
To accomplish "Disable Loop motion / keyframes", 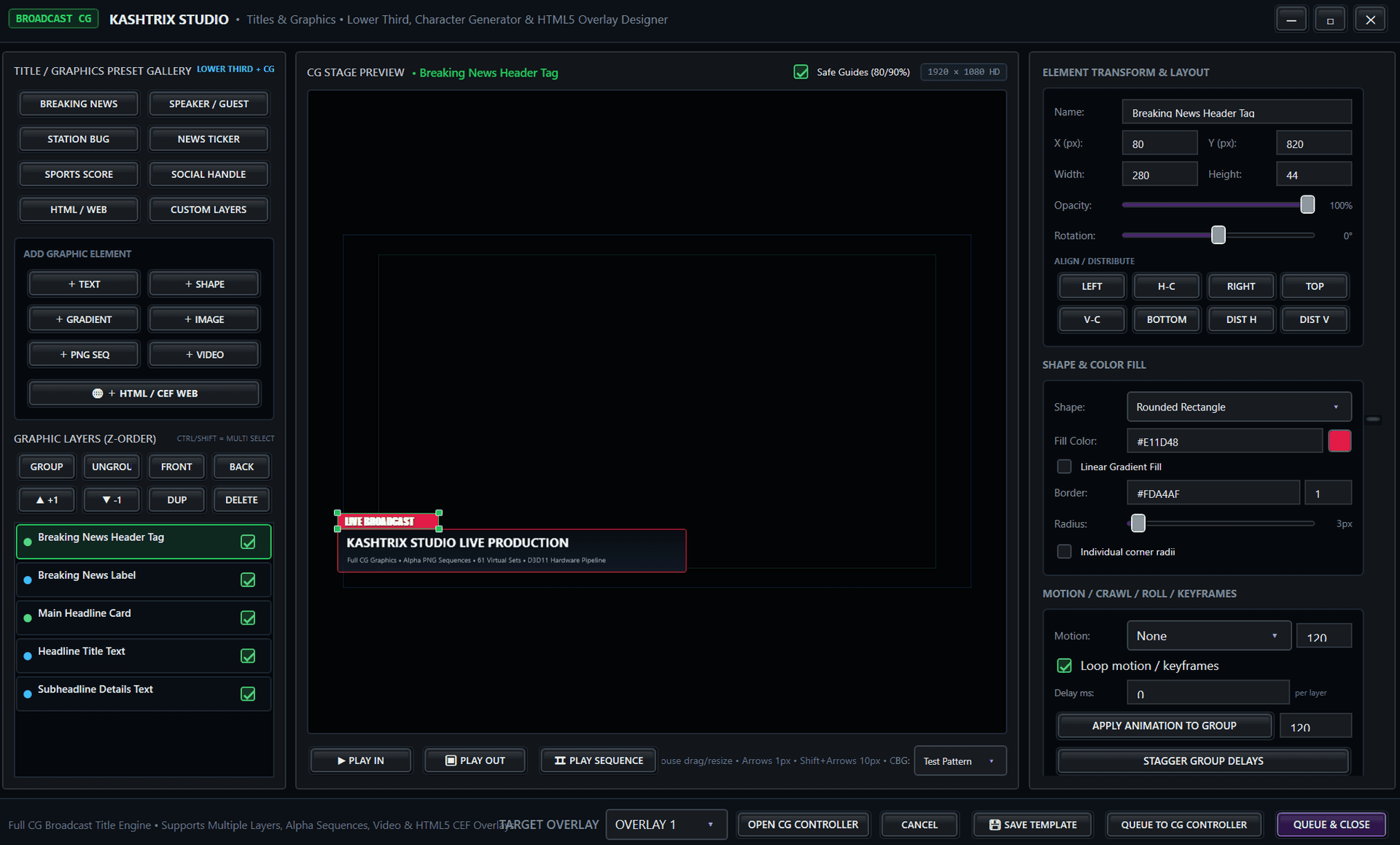I will tap(1065, 666).
